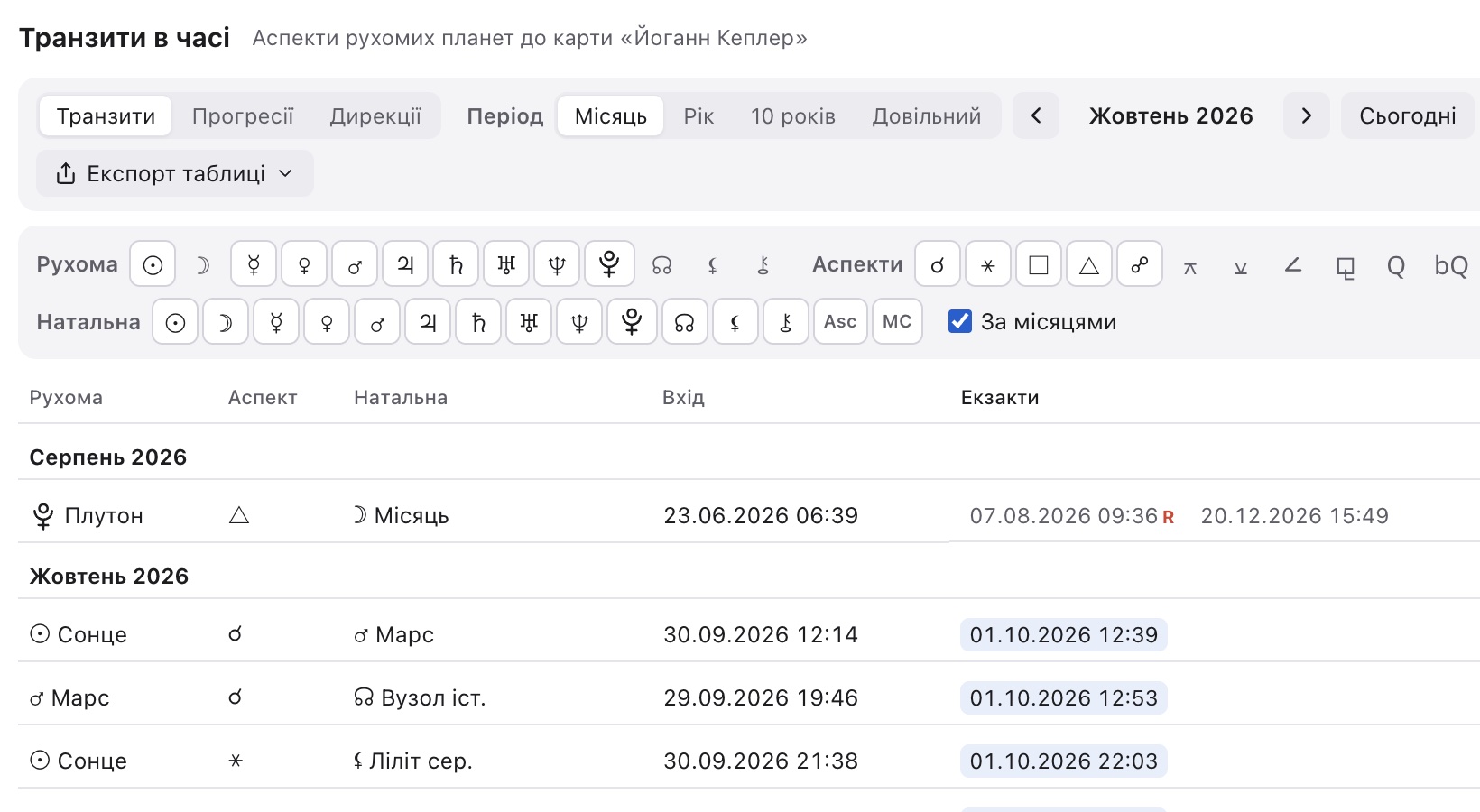Enable transiting Chiron in Рухома row

763,264
